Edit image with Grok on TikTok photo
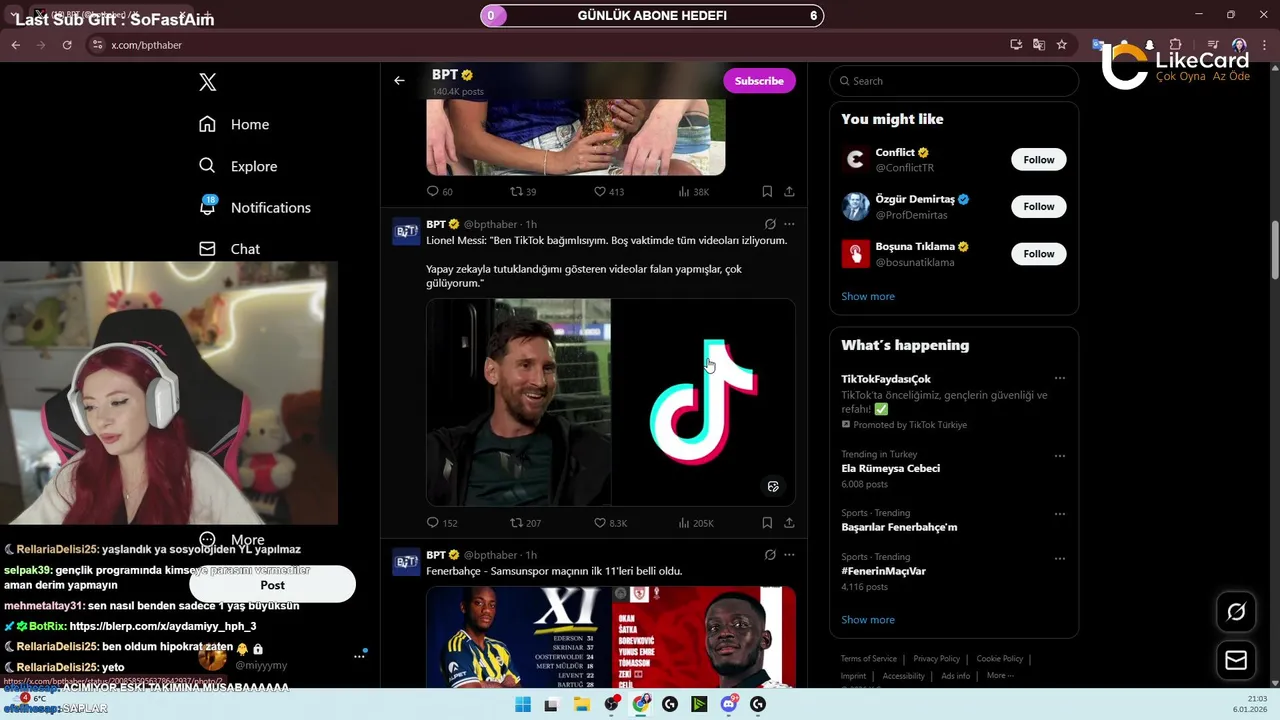The image size is (1280, 720). [773, 487]
